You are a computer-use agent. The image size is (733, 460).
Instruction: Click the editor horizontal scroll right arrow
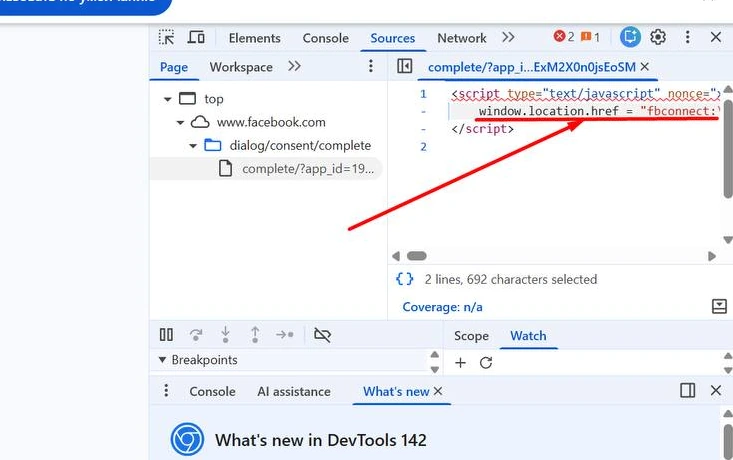point(712,256)
